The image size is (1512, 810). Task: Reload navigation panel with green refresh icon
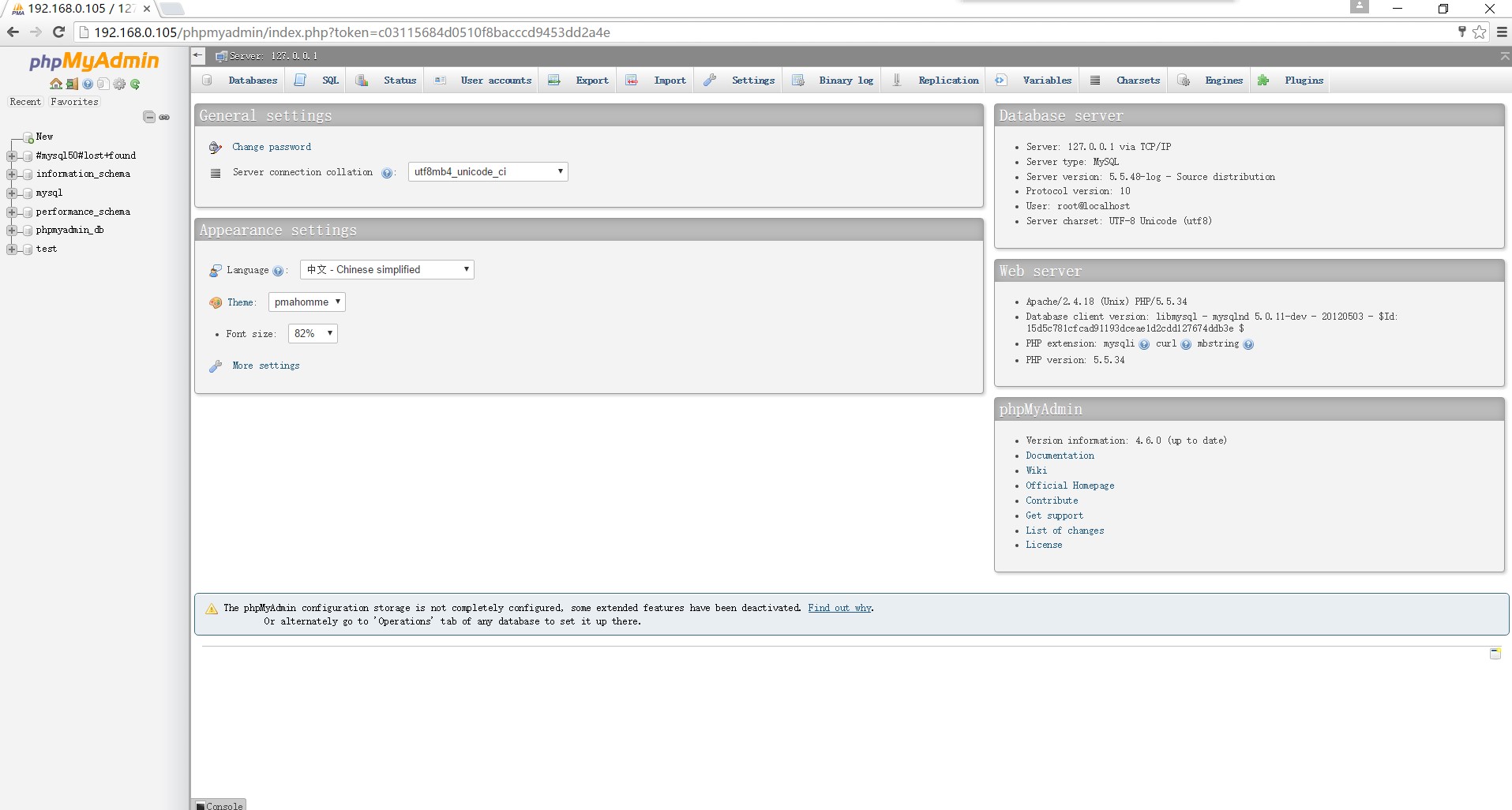coord(135,84)
